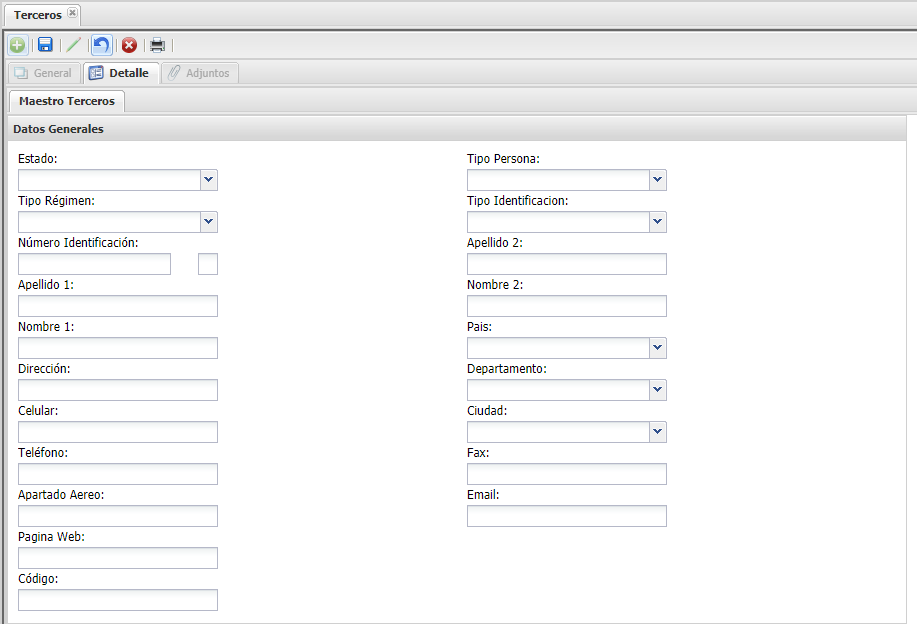Focus the Email text field
The height and width of the screenshot is (624, 917).
[566, 516]
